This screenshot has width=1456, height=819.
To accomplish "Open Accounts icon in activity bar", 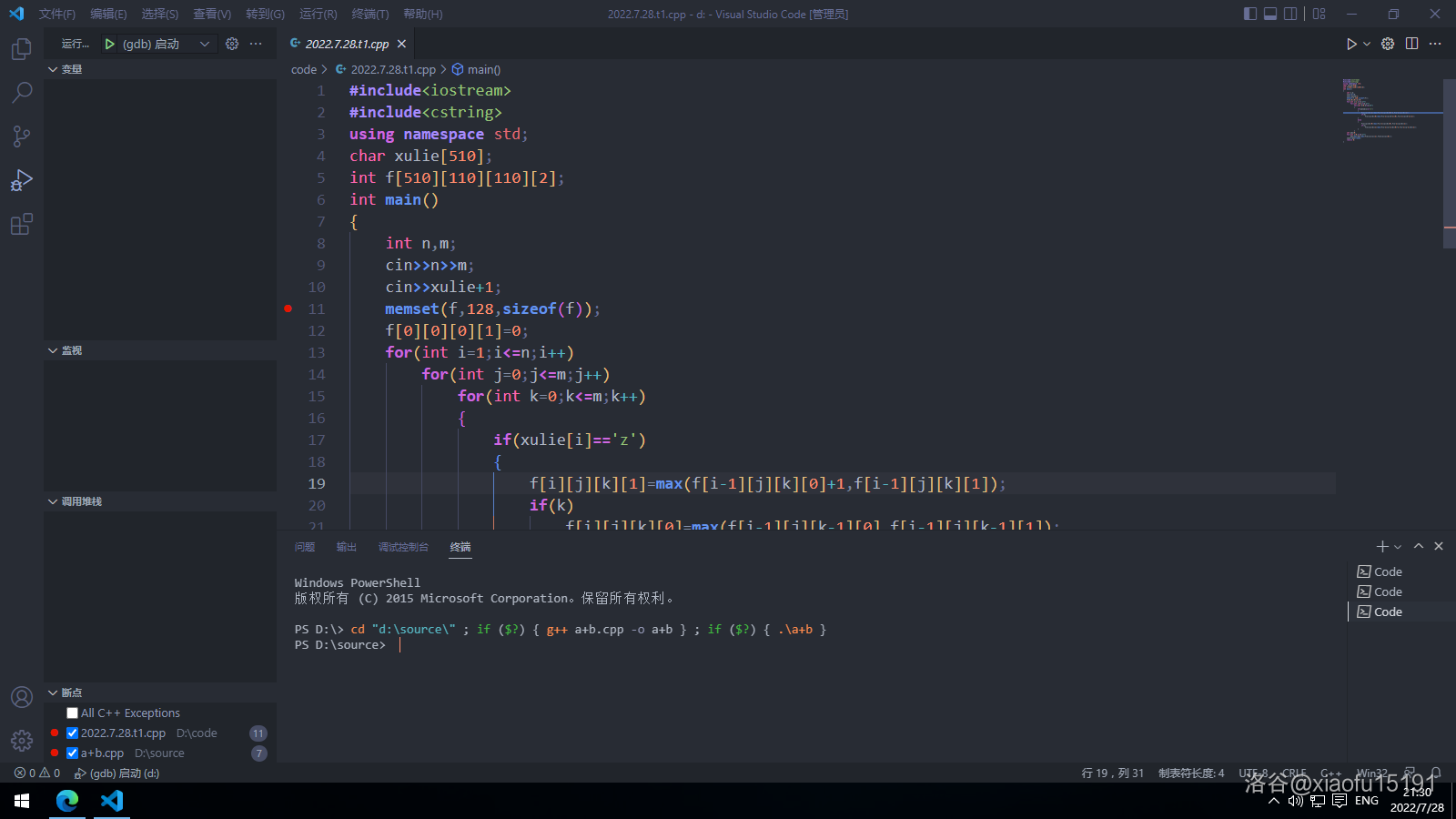I will pyautogui.click(x=22, y=697).
